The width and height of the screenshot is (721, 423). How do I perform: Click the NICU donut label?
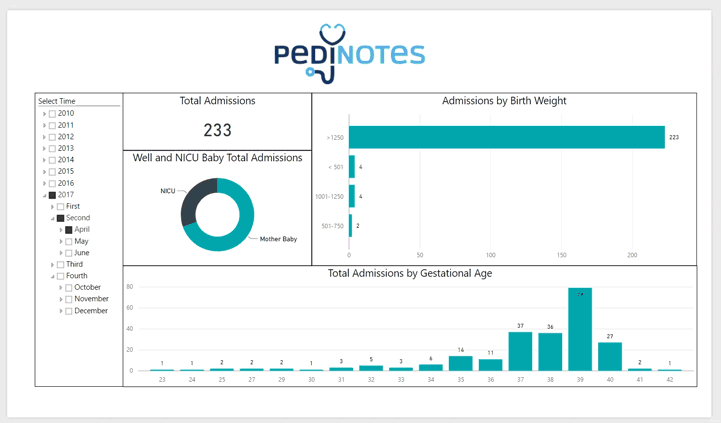(x=167, y=191)
